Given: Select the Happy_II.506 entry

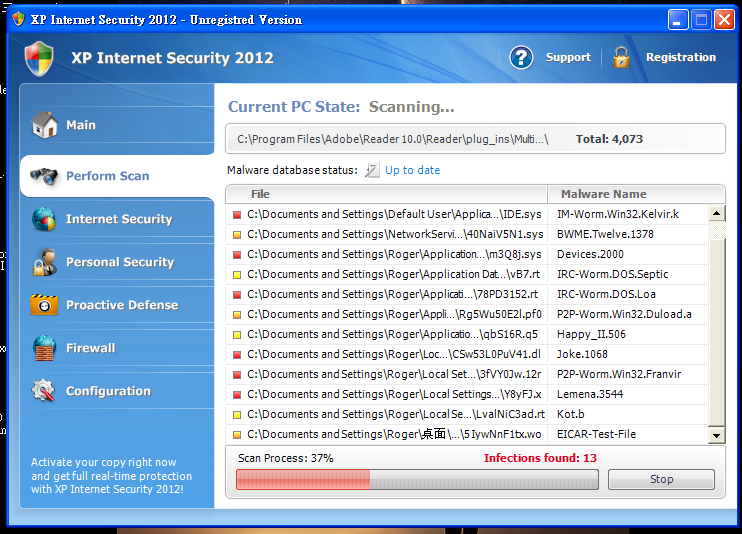Looking at the screenshot, I should [591, 334].
